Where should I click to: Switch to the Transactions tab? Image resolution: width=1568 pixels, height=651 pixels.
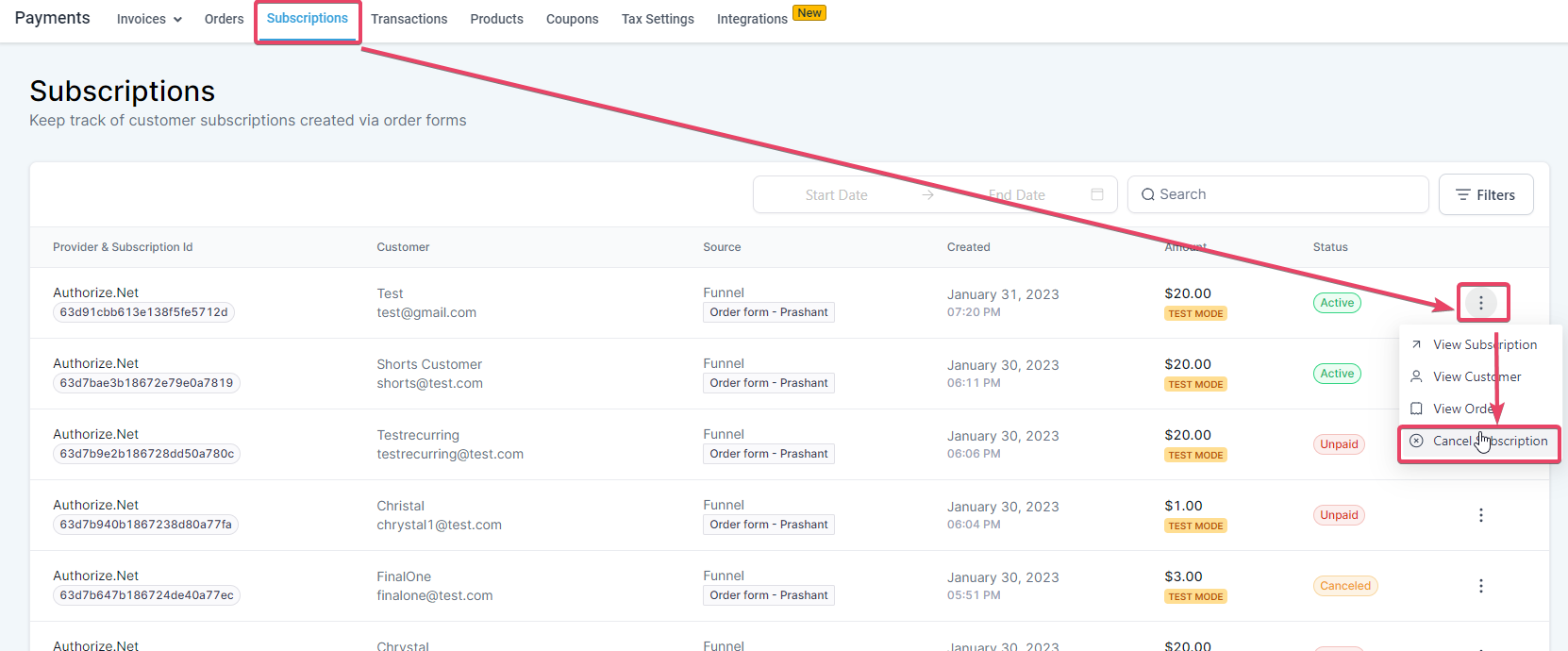click(x=409, y=19)
